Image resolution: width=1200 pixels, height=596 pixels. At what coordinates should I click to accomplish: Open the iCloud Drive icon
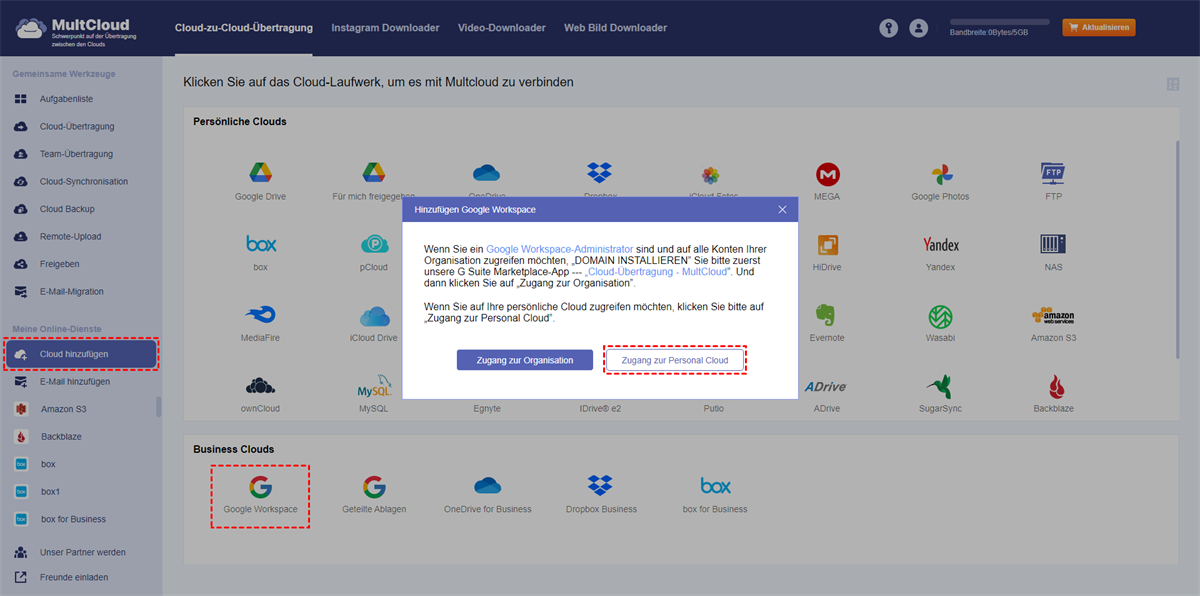374,316
